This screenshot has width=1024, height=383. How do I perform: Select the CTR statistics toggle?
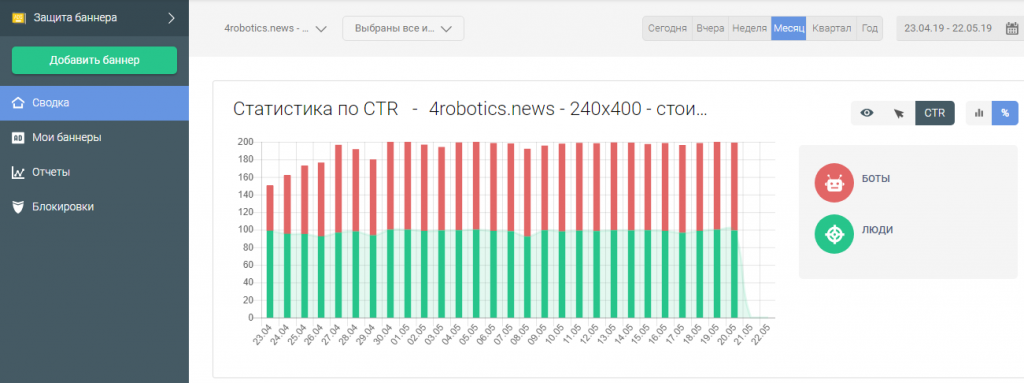[935, 113]
